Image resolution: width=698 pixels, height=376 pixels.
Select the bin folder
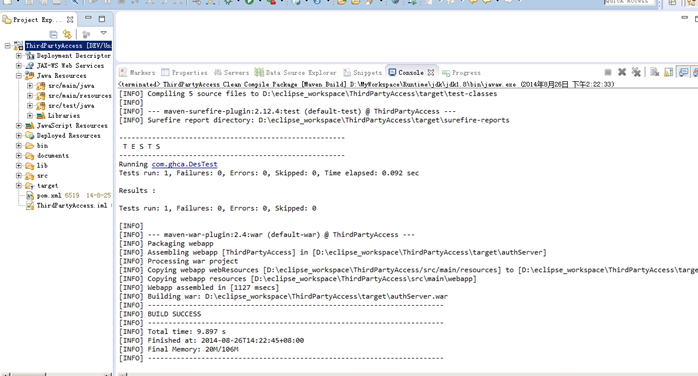click(42, 146)
